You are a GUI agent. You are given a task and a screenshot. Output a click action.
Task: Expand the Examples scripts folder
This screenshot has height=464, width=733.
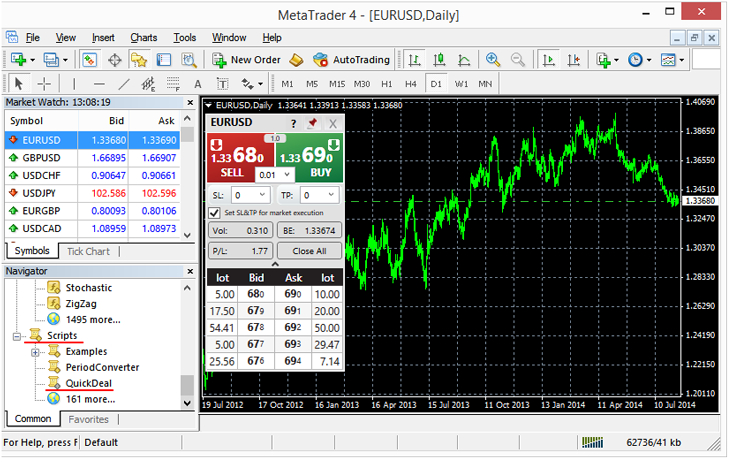click(x=36, y=353)
